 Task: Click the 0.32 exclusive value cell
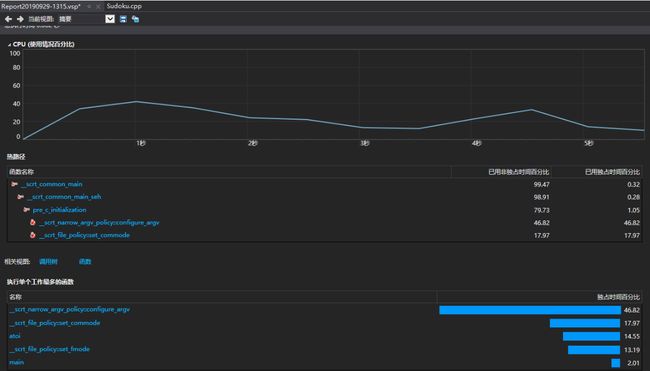633,184
